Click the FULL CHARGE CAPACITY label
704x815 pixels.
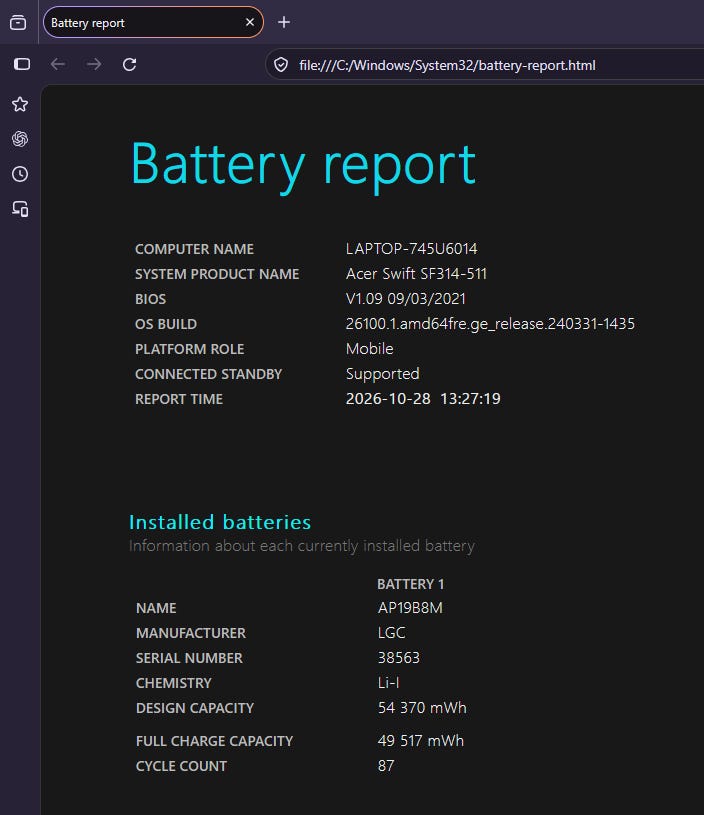pyautogui.click(x=215, y=741)
